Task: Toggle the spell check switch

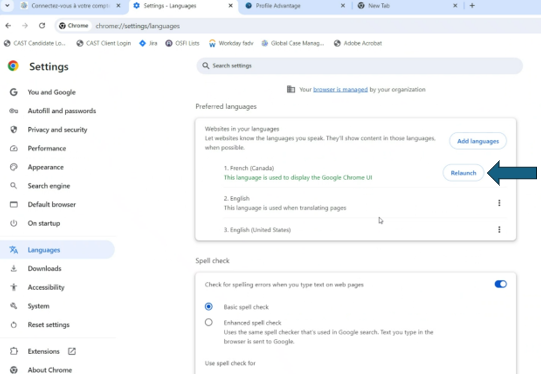Action: [500, 284]
